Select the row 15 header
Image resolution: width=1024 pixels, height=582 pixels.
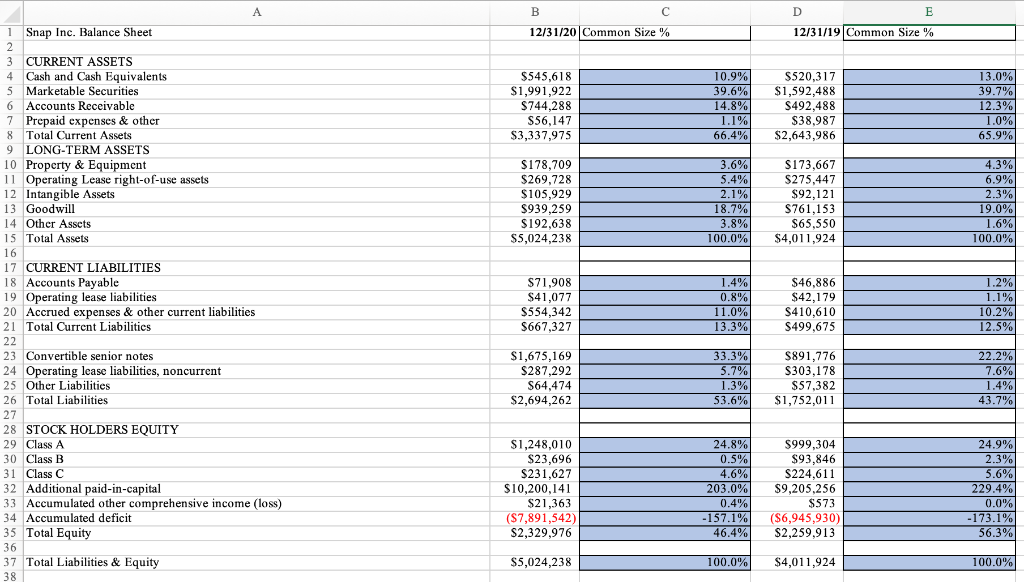pos(11,238)
